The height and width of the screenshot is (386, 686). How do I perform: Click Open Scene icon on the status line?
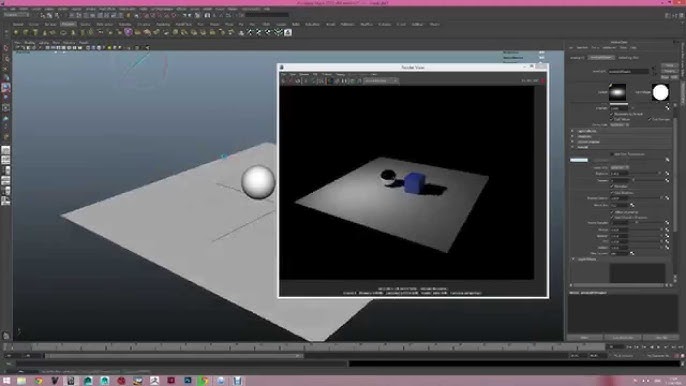pos(49,15)
